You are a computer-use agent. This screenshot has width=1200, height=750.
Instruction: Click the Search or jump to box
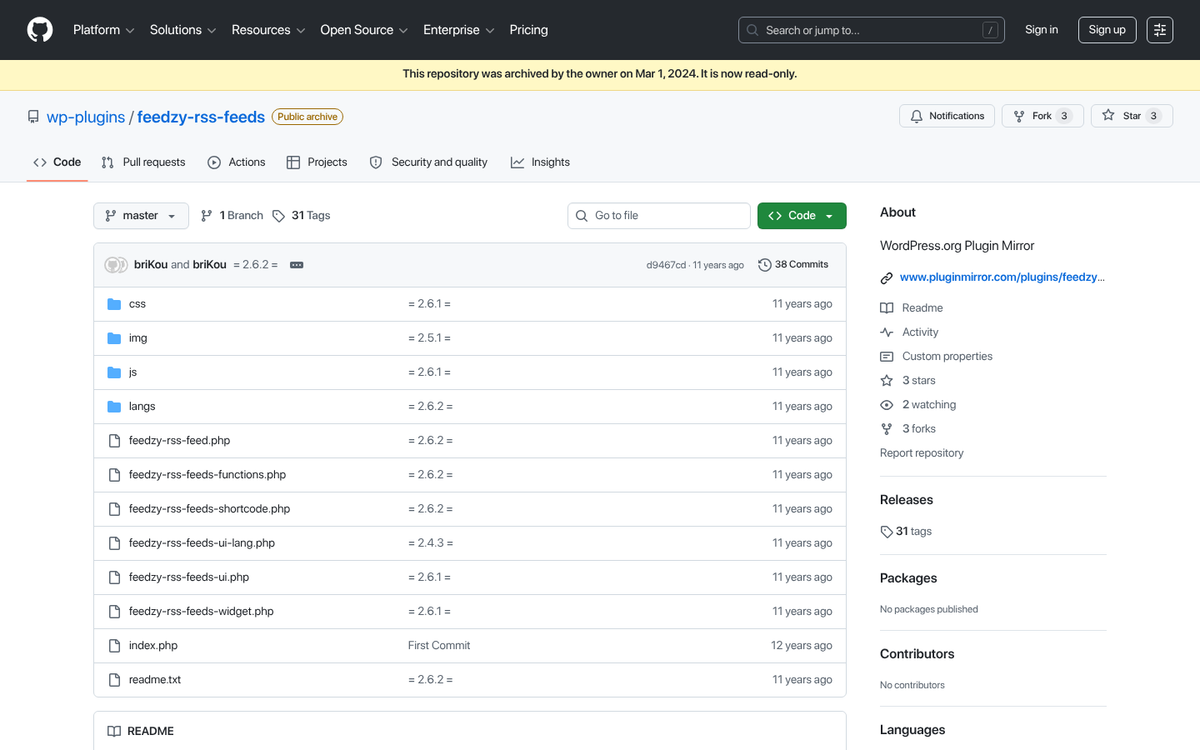click(871, 30)
